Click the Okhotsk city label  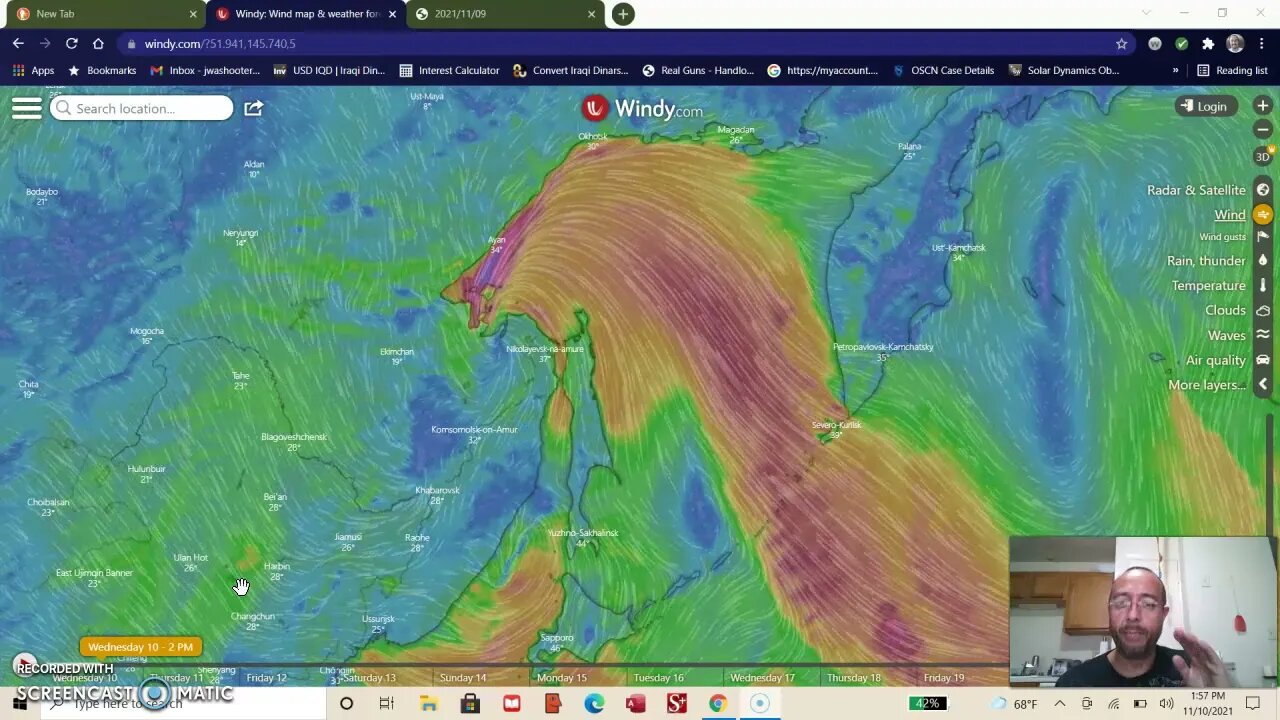(593, 136)
